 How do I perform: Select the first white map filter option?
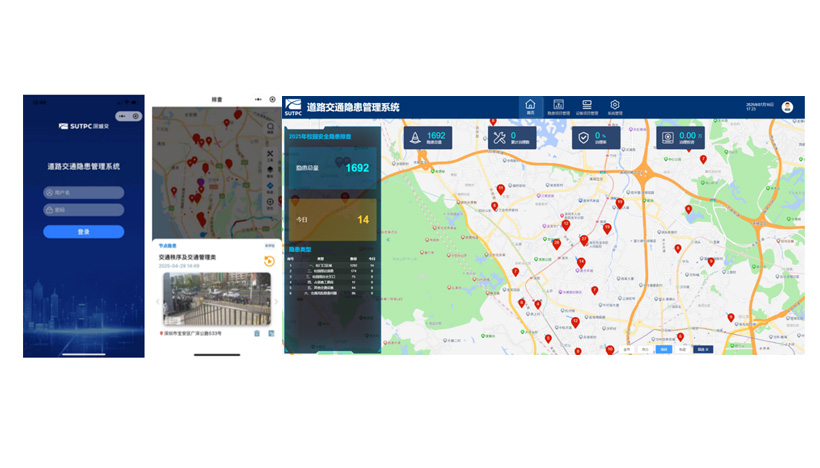click(x=627, y=350)
